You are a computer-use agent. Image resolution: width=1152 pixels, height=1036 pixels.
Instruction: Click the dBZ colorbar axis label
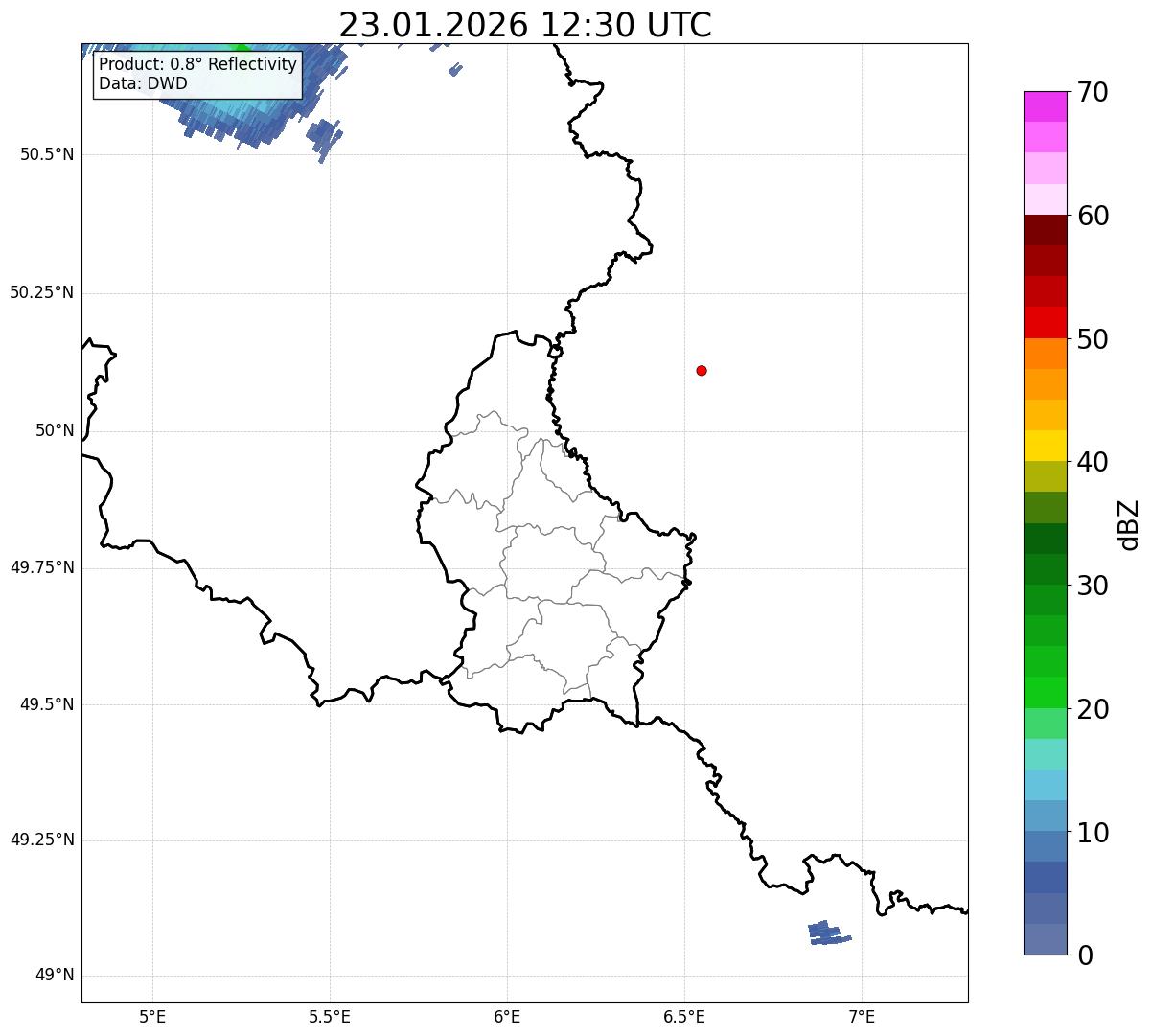[1130, 524]
